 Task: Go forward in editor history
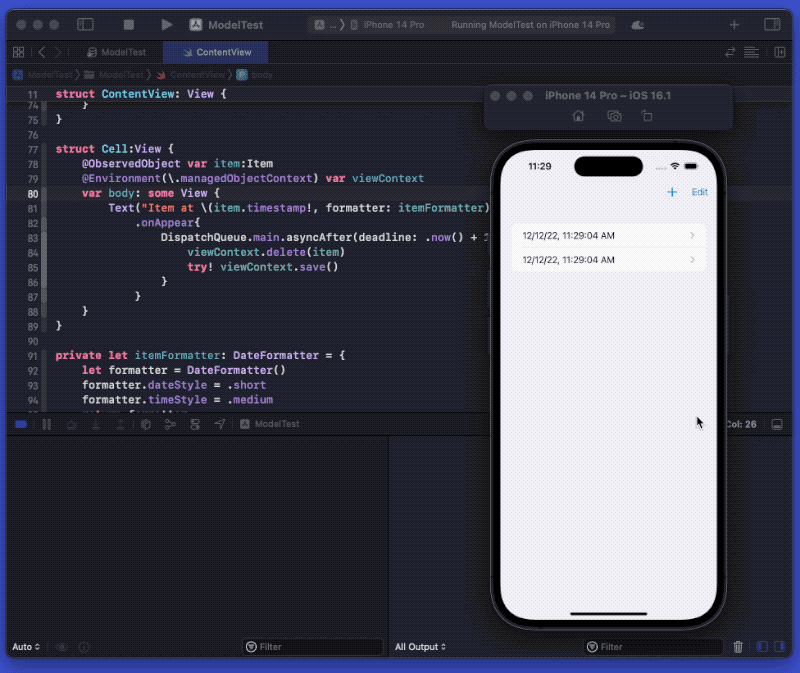pos(58,52)
